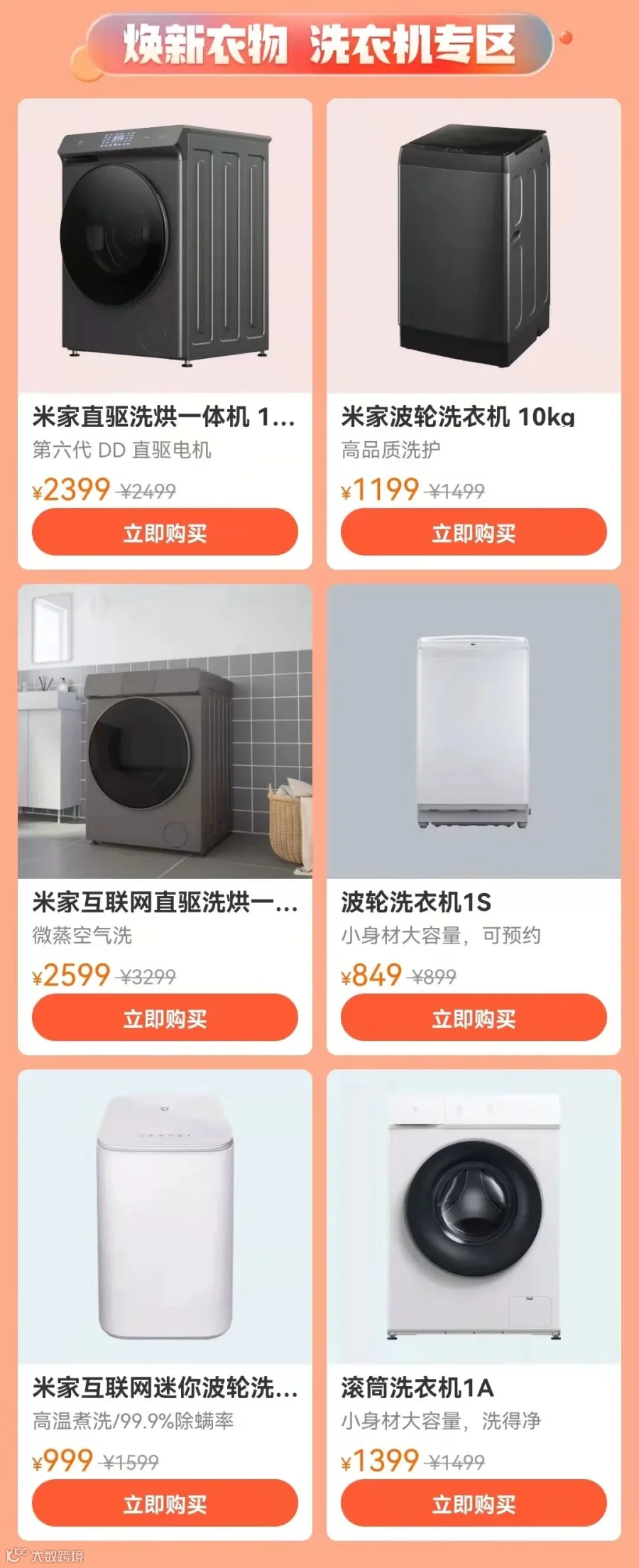Viewport: 639px width, 1568px height.
Task: View the white 波轮洗衣机1S product photo
Action: pyautogui.click(x=474, y=732)
